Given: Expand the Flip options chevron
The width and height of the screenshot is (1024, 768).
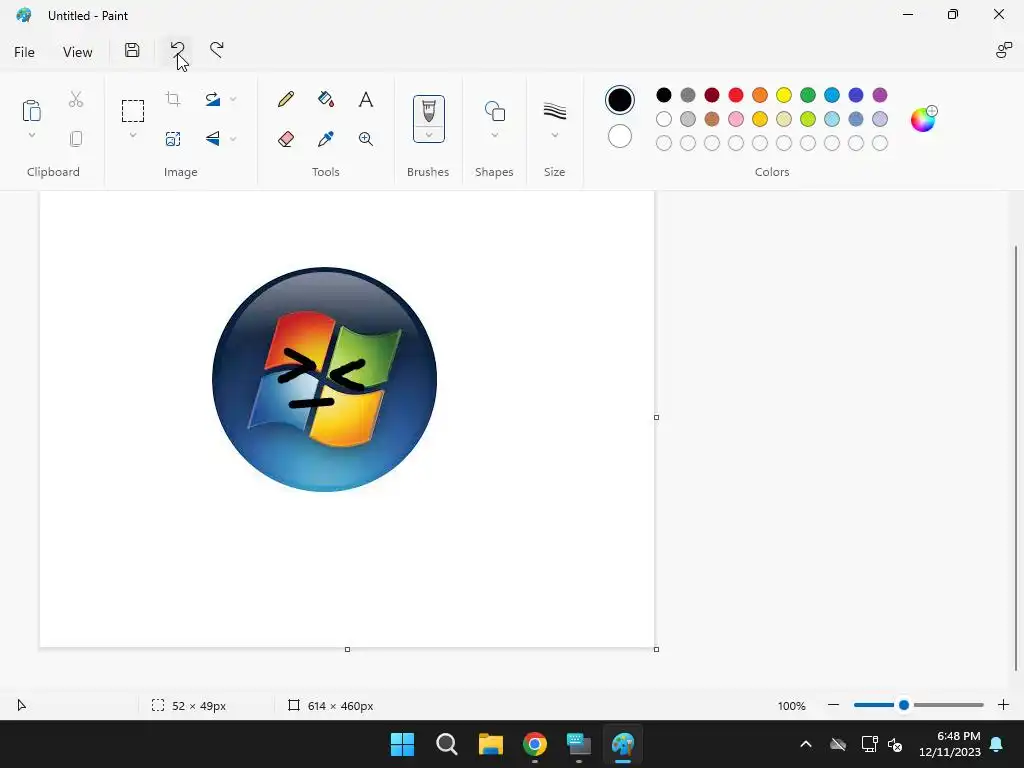Looking at the screenshot, I should pos(233,139).
